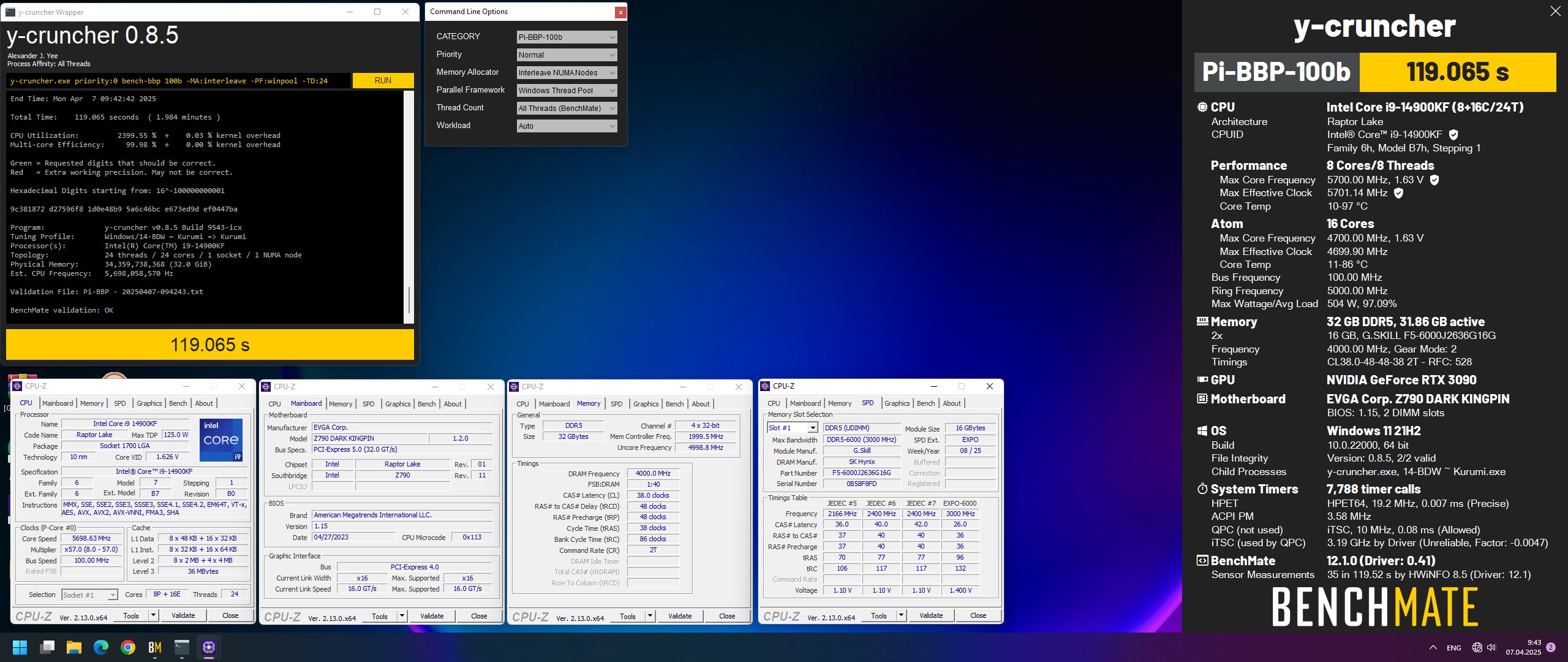Open Slot #1 dropdown in SPD window

[x=792, y=428]
